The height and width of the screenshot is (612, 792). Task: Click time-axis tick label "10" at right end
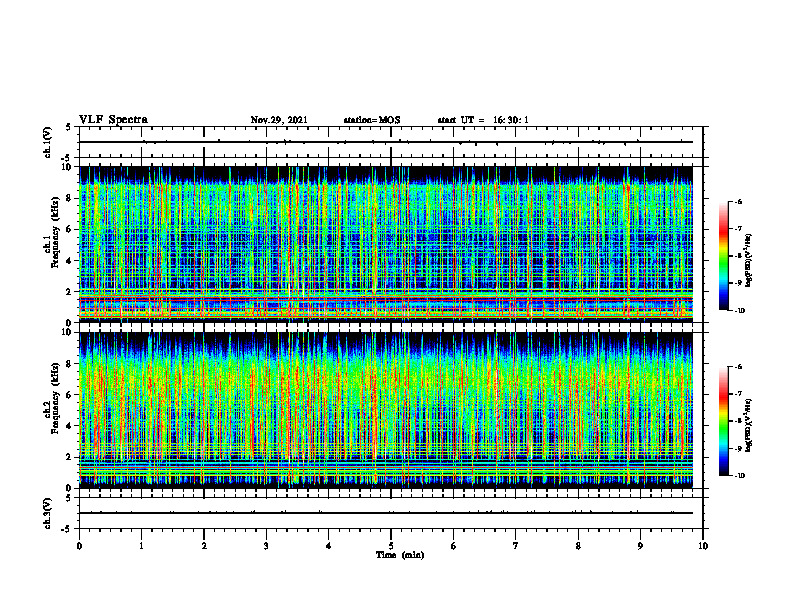coord(703,546)
